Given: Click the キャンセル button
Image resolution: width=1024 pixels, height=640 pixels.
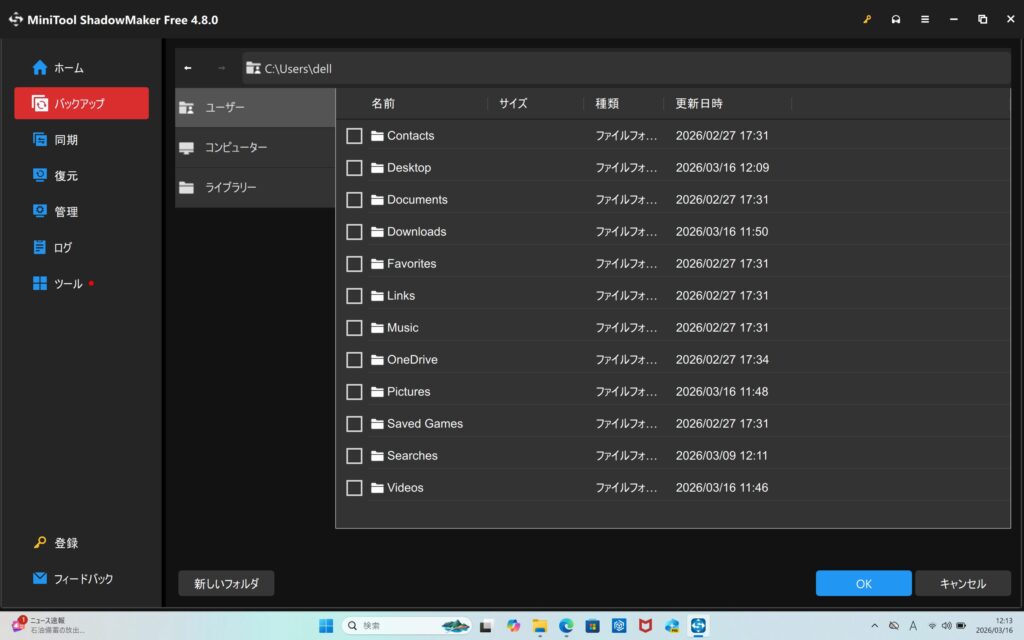Looking at the screenshot, I should point(962,584).
